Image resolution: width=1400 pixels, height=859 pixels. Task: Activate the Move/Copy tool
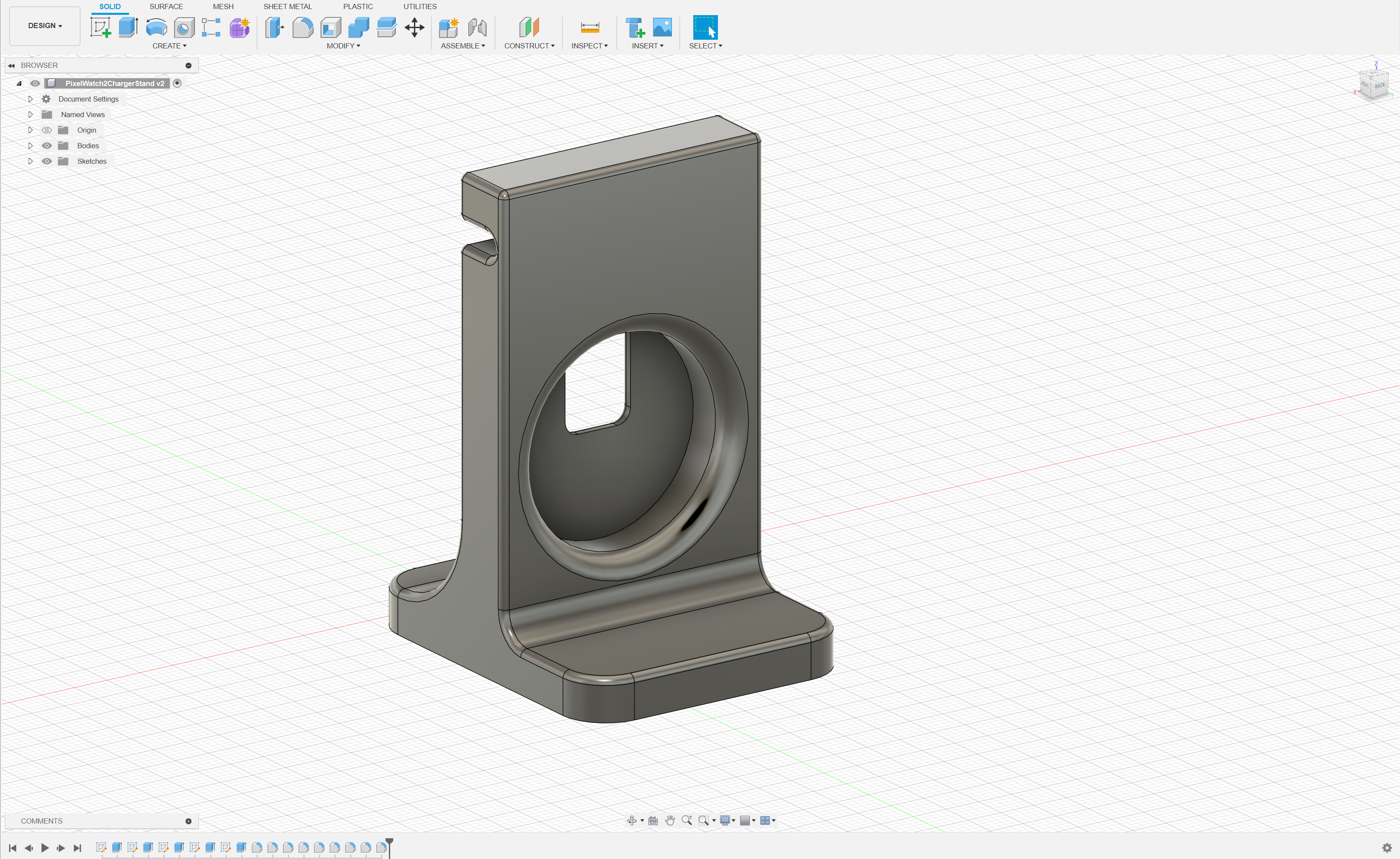point(415,27)
